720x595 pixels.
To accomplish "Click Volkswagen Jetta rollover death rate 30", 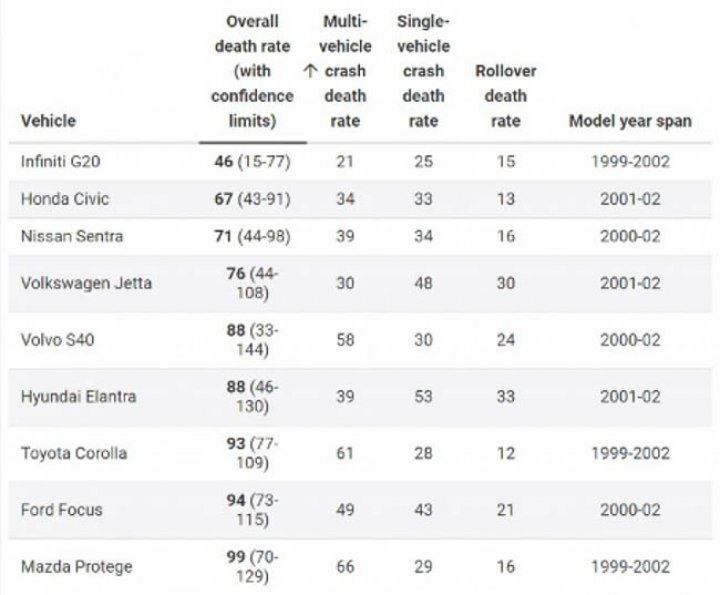I will click(506, 283).
